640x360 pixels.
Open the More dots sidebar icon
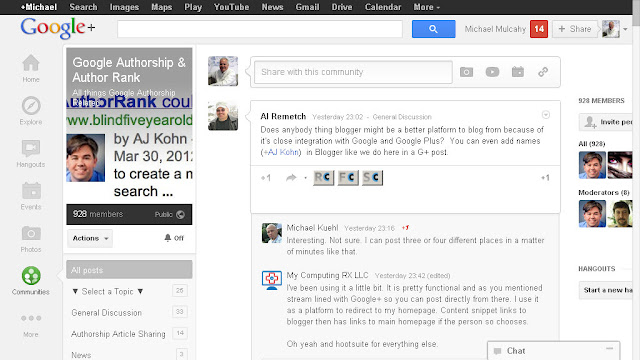pos(31,318)
